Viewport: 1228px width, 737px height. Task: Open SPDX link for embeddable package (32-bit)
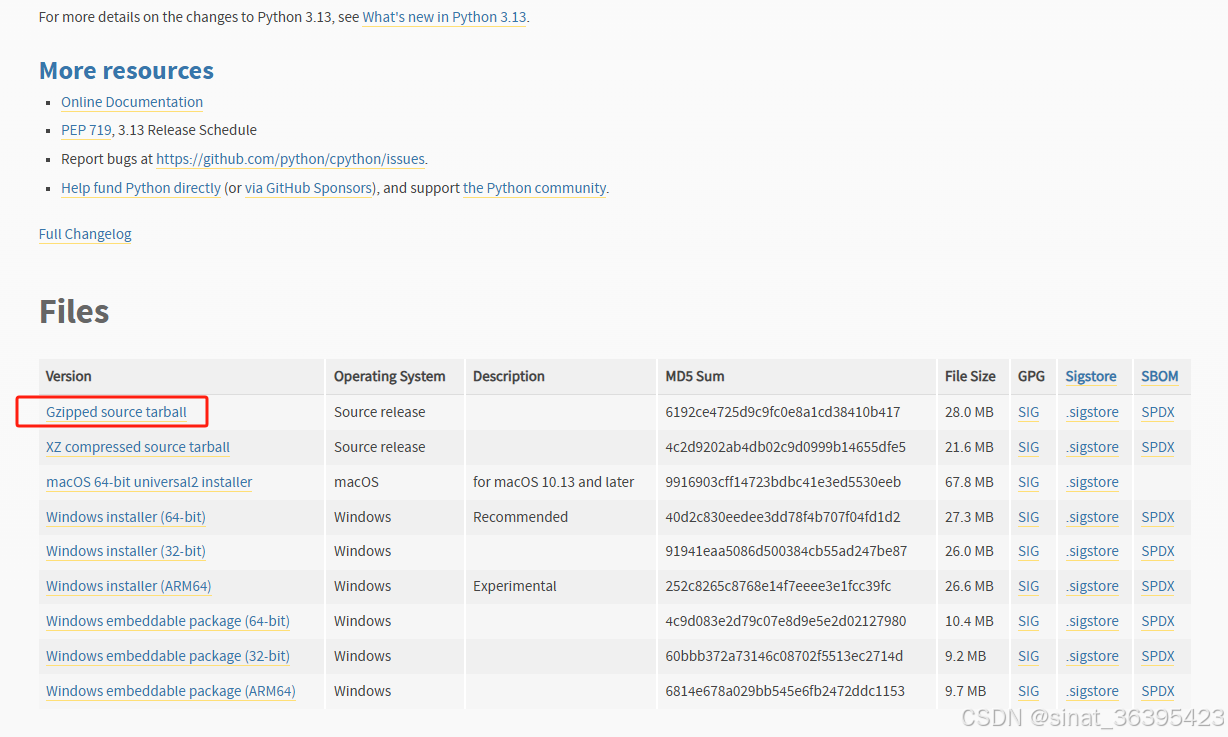point(1158,656)
